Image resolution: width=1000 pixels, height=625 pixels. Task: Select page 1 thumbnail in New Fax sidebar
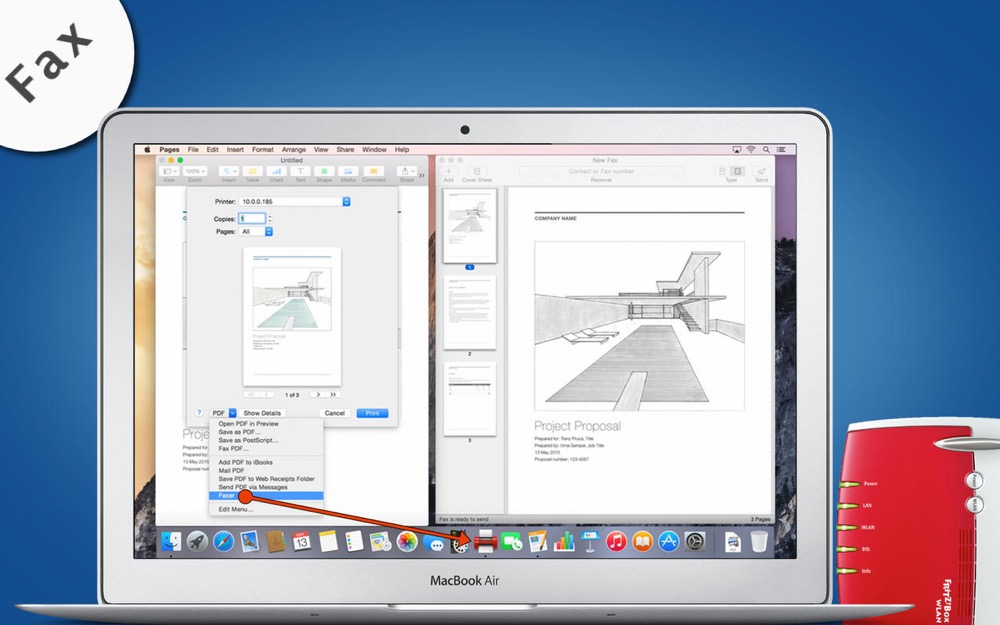click(x=470, y=226)
